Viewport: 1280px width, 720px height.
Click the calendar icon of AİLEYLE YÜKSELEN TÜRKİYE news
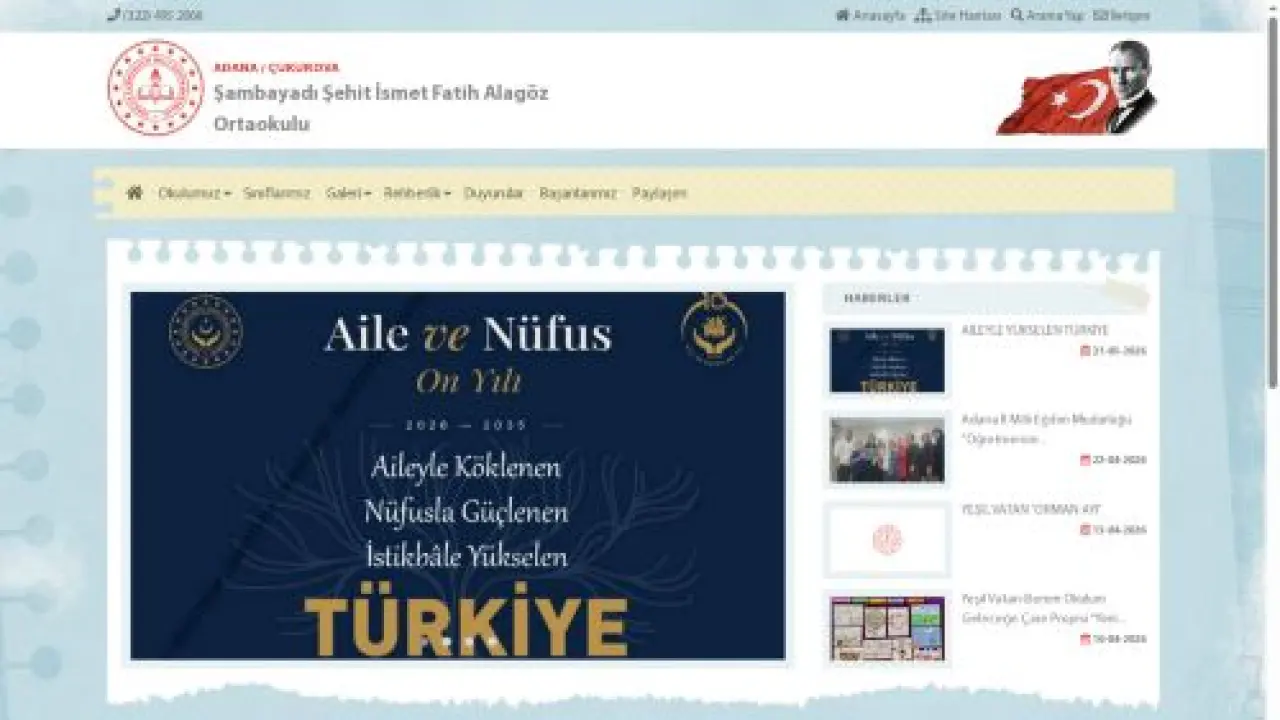tap(1085, 351)
